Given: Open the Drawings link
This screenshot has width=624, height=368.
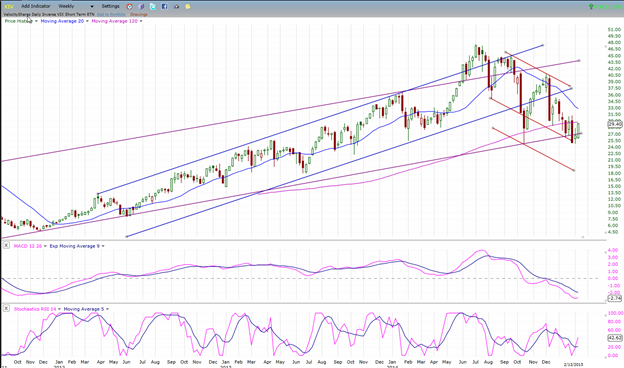Looking at the screenshot, I should coord(139,14).
